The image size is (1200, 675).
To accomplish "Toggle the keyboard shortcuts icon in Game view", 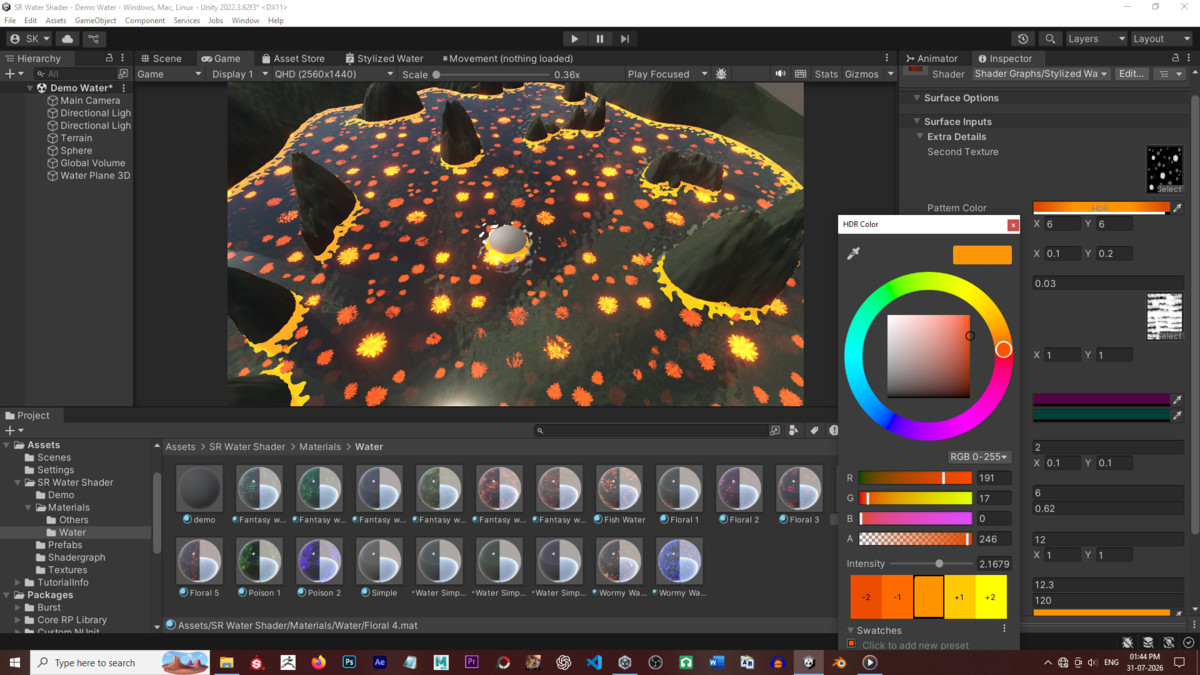I will 801,74.
